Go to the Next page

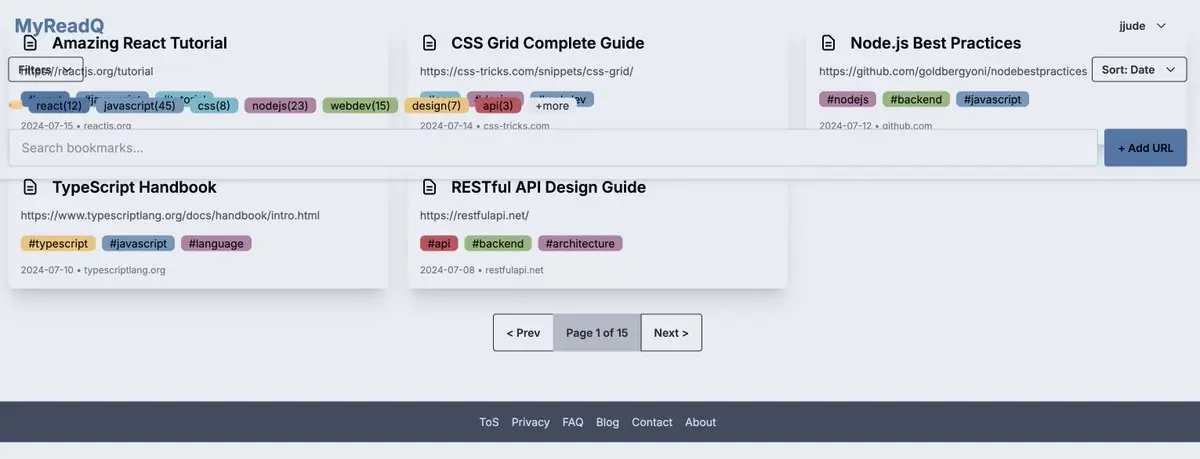671,333
